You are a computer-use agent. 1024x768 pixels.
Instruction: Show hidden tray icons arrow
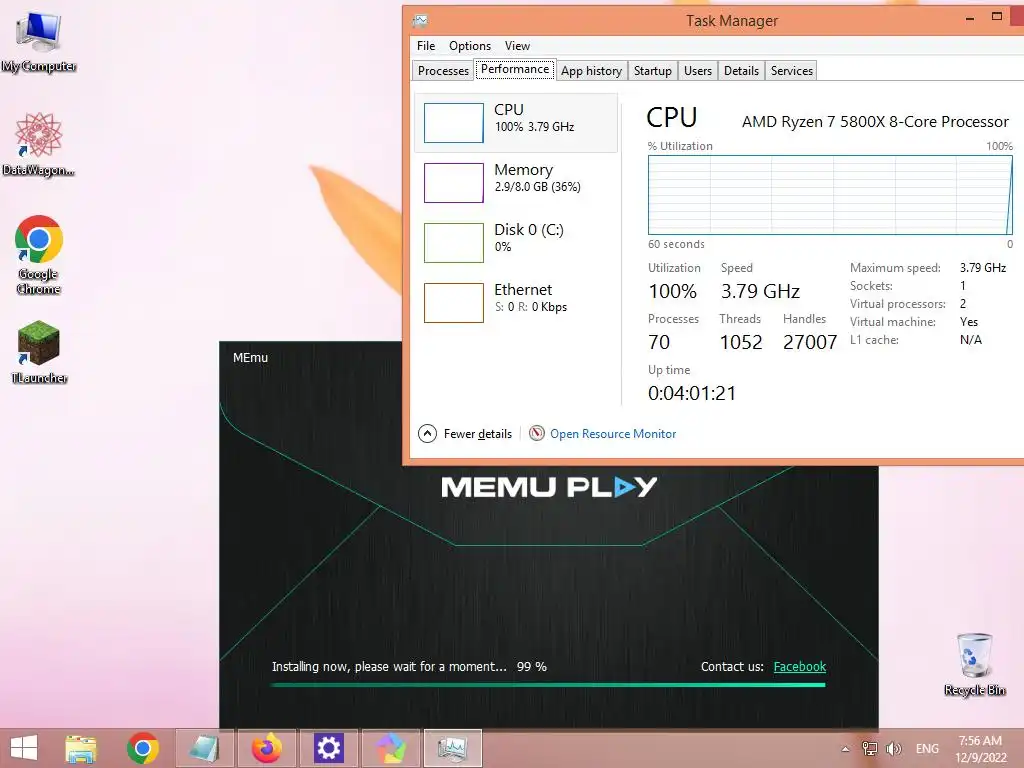pos(845,749)
